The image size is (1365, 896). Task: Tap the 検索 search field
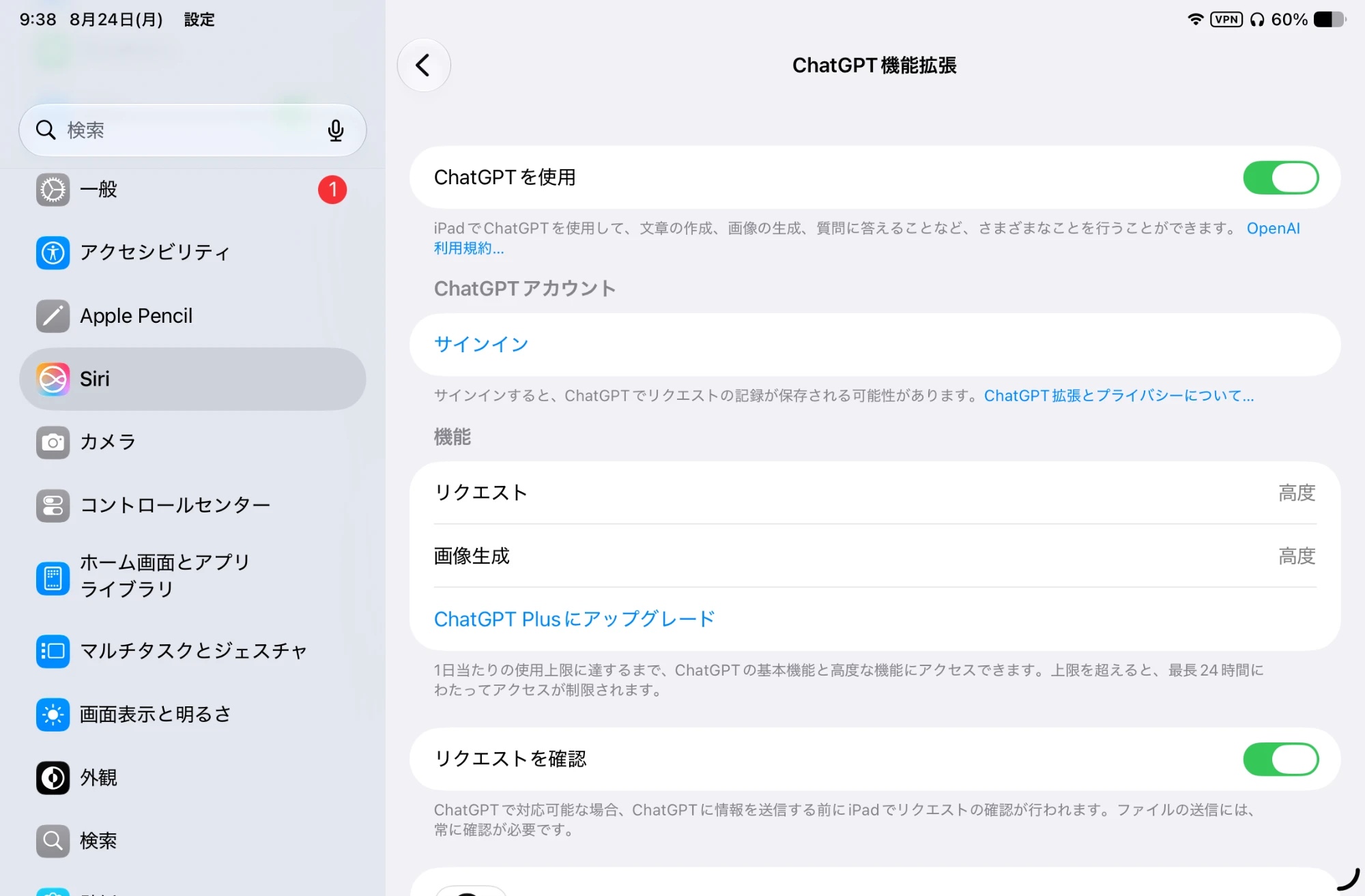click(192, 130)
